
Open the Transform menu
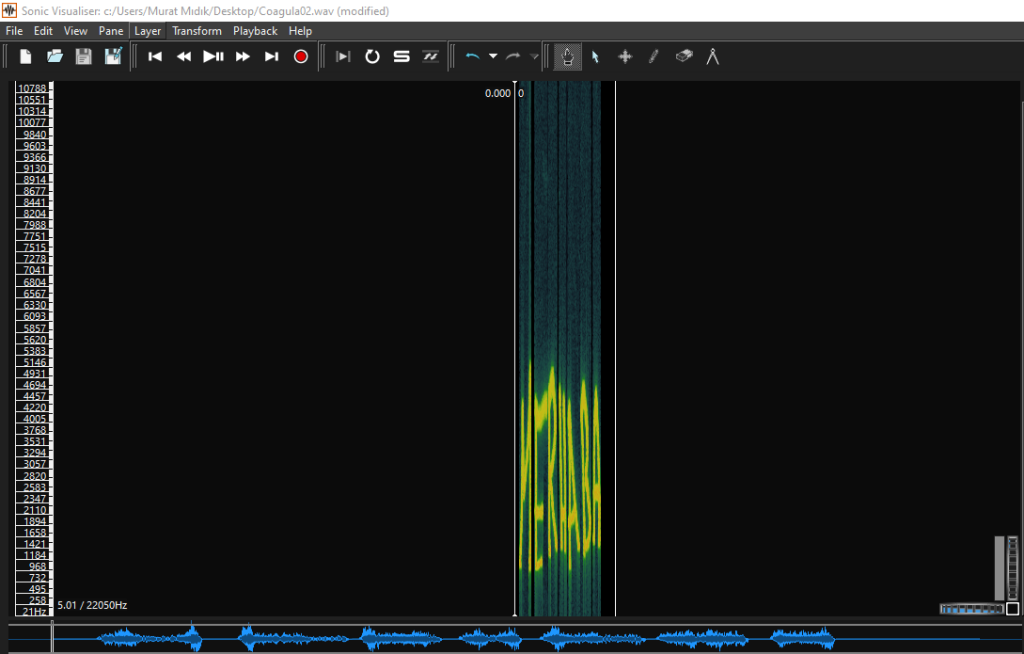click(196, 31)
